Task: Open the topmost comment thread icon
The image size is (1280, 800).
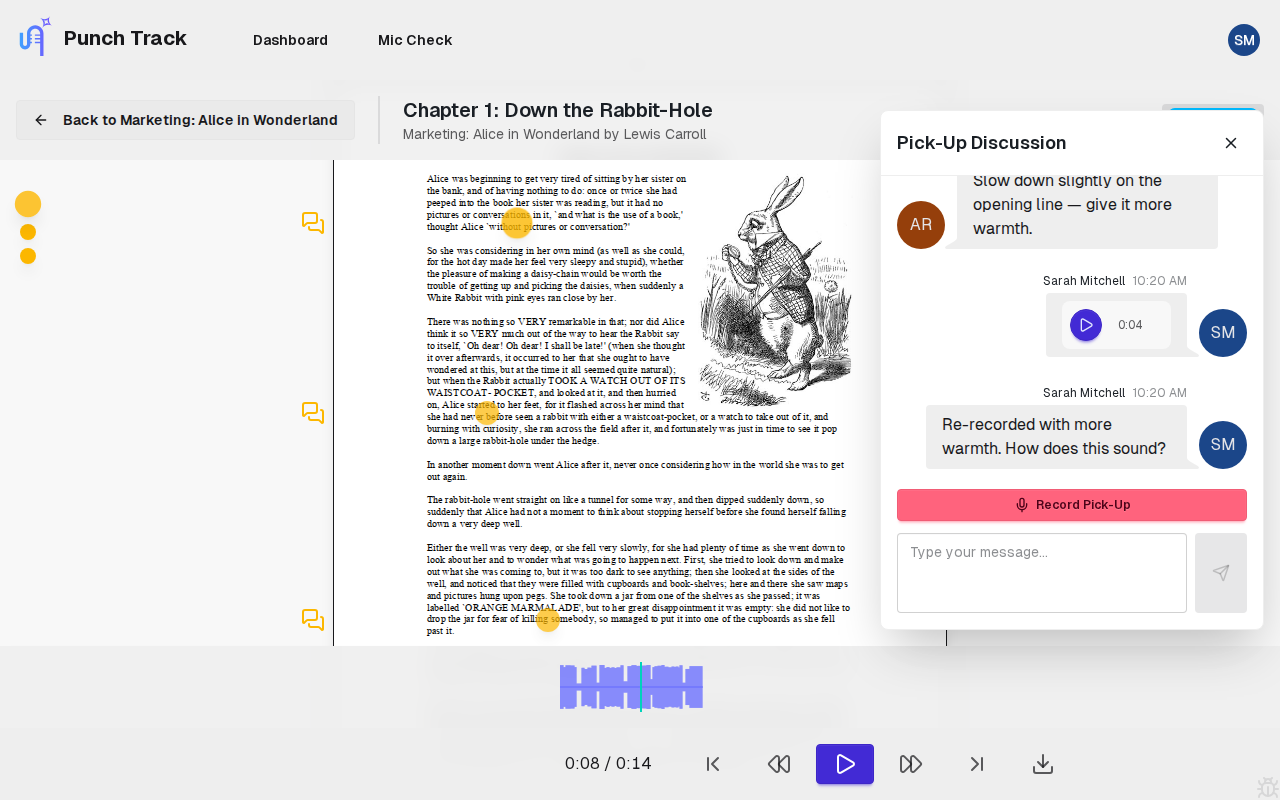Action: click(313, 223)
